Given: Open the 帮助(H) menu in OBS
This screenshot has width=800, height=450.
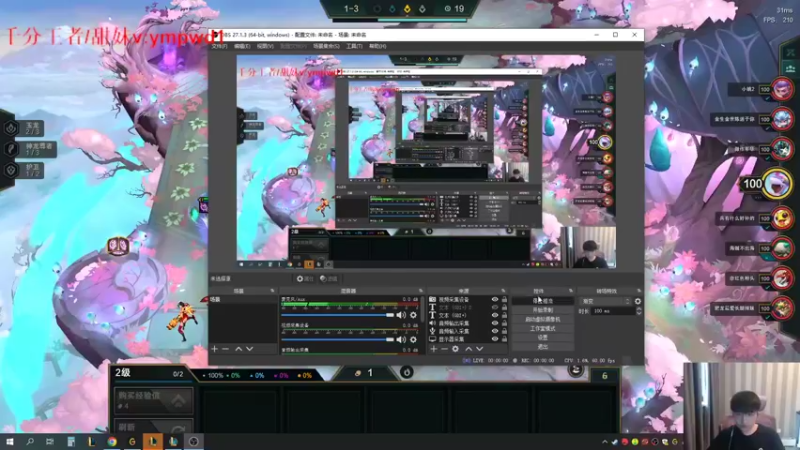Looking at the screenshot, I should 378,46.
